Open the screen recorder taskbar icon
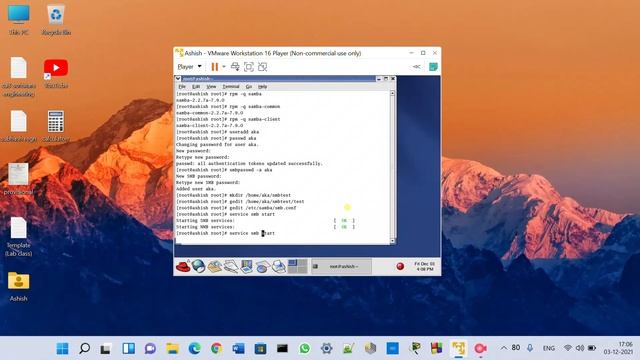 (480, 349)
